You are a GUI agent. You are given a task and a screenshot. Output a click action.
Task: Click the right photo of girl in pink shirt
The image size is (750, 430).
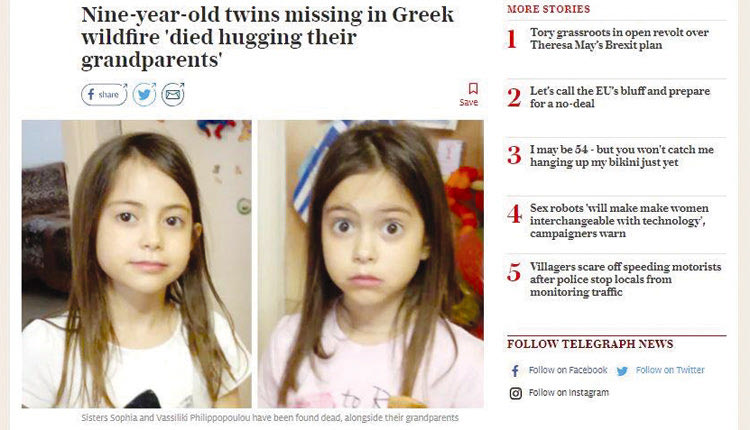pos(371,264)
